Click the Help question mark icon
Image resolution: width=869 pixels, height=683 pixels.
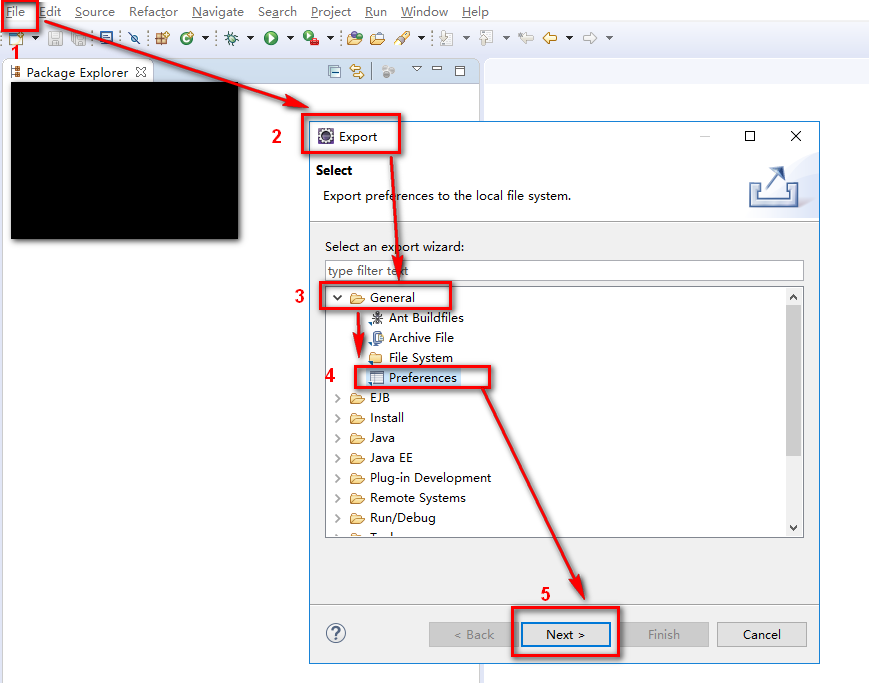tap(336, 633)
